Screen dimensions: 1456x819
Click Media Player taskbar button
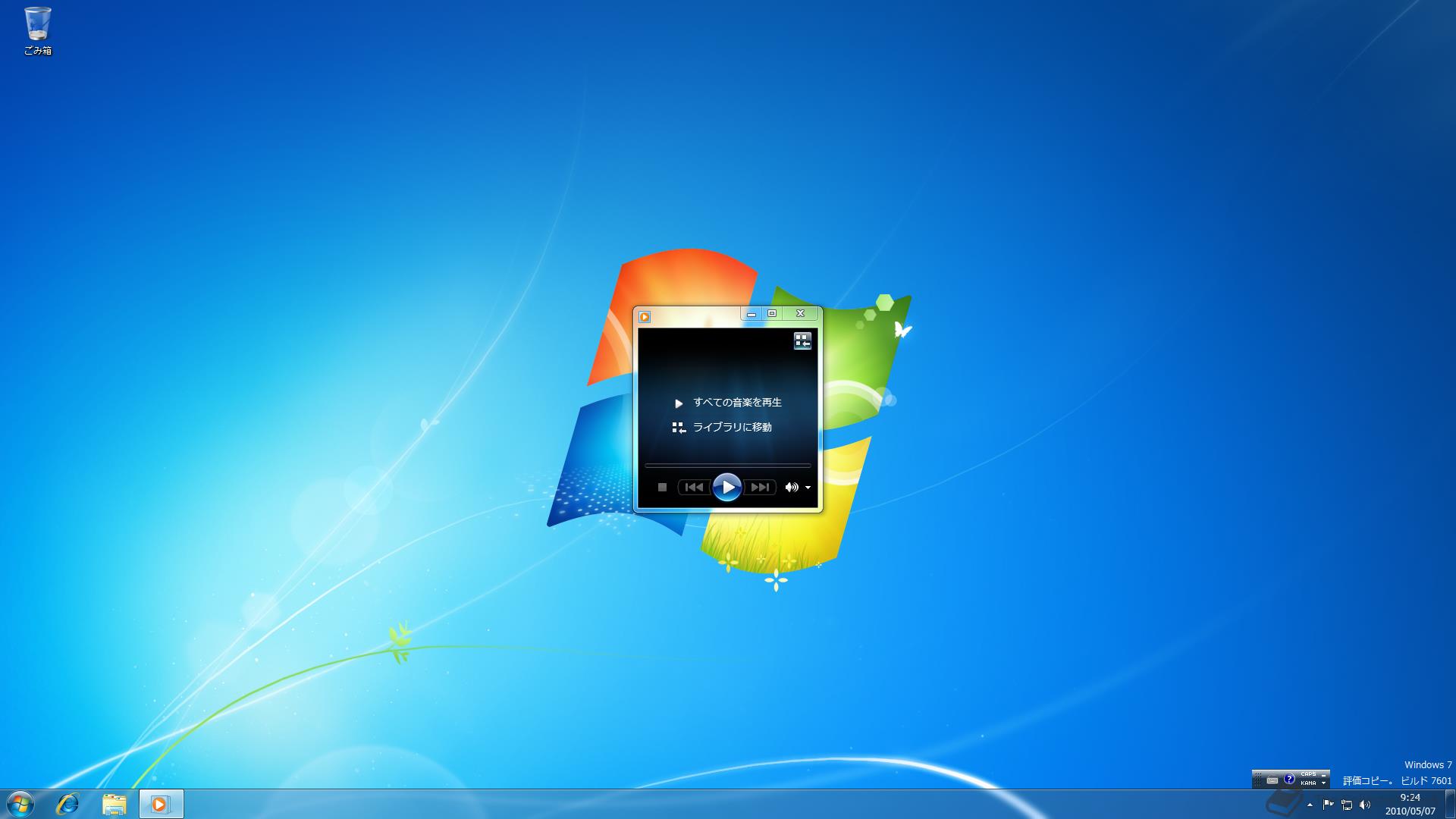click(161, 804)
